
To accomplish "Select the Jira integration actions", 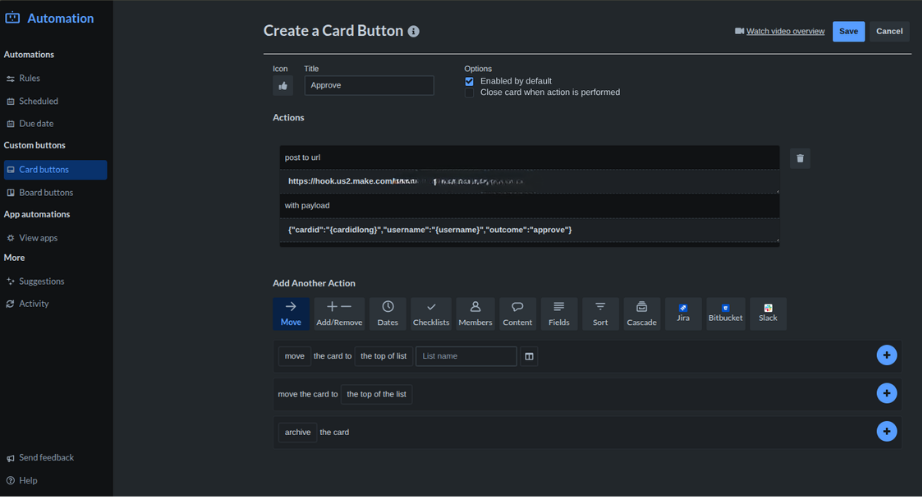I will [x=683, y=313].
